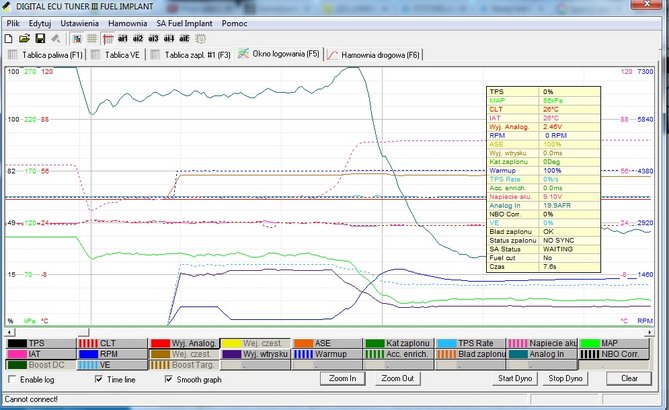Click the red table toolbar icon
The image size is (669, 410).
(108, 39)
